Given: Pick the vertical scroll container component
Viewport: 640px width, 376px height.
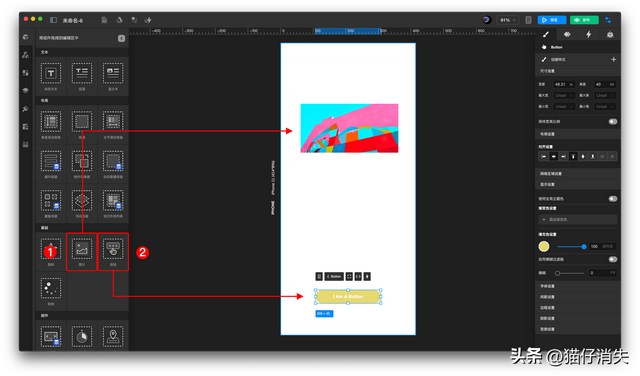Looking at the screenshot, I should (x=51, y=121).
